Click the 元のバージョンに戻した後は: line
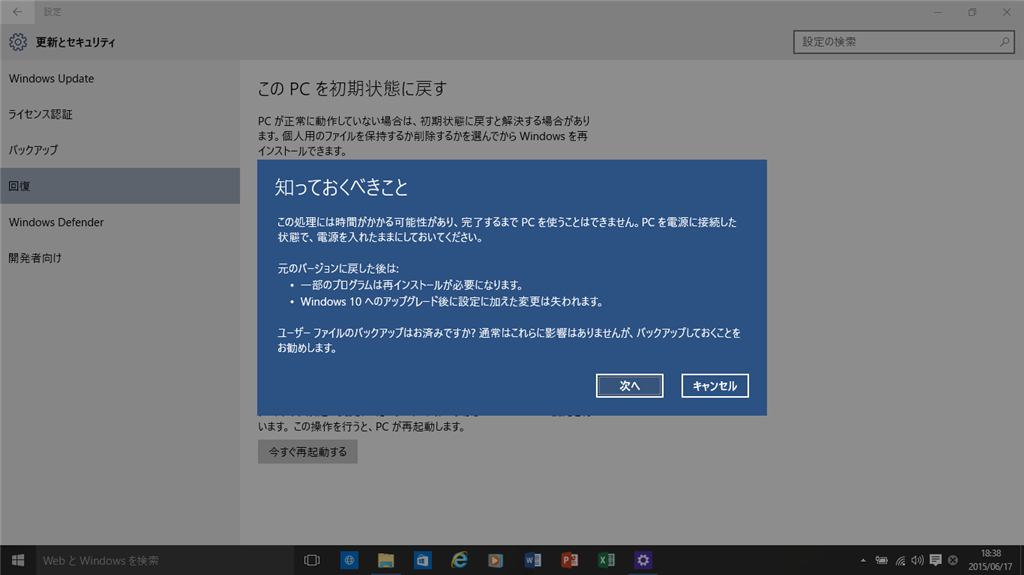 click(338, 269)
